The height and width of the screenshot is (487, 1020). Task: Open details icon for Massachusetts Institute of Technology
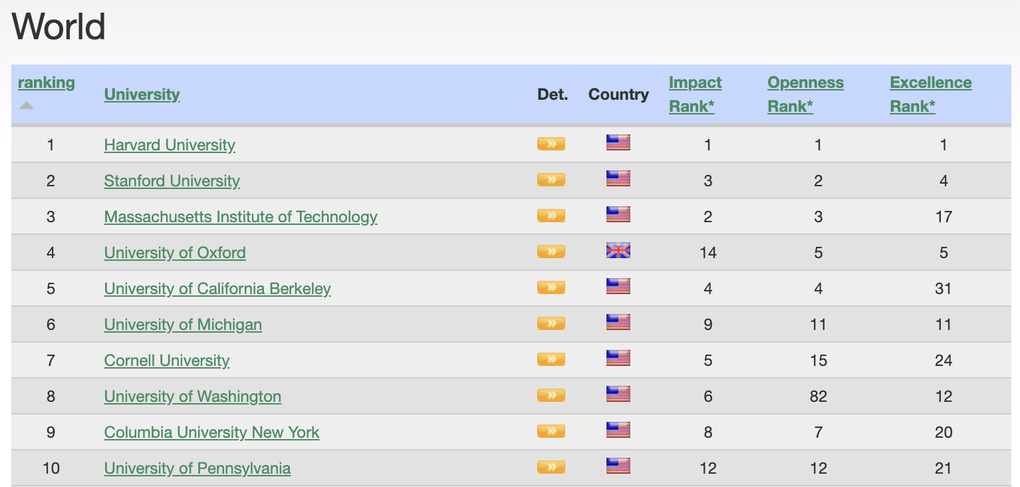[551, 216]
